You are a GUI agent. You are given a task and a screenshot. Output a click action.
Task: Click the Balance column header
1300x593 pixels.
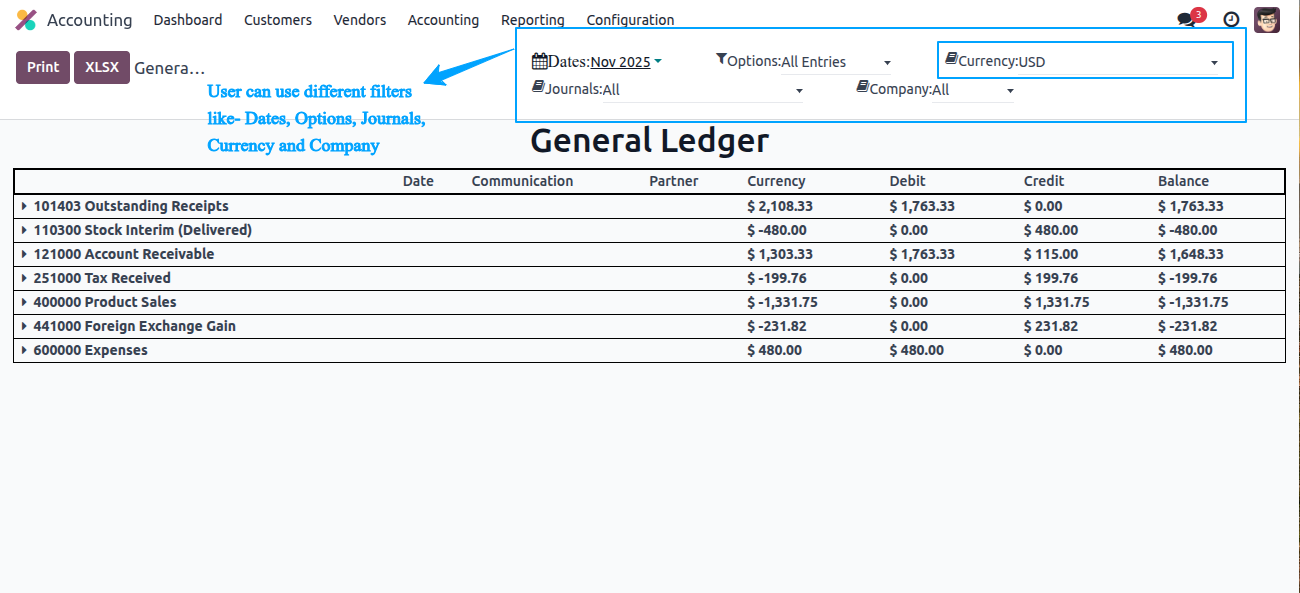coord(1183,181)
